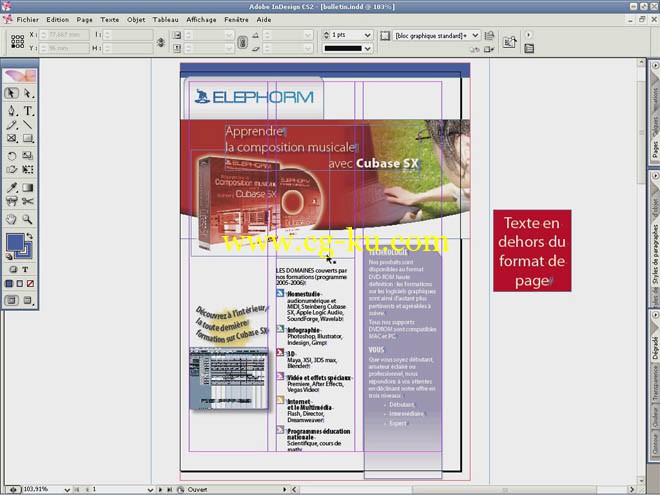The image size is (660, 495).
Task: Open the zoom level 103,91% dropdown
Action: [x=67, y=490]
